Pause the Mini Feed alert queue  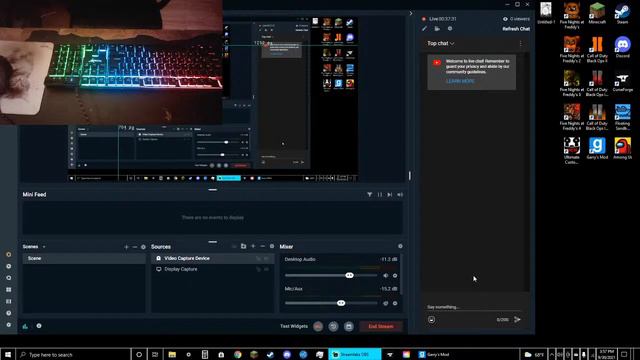(380, 195)
